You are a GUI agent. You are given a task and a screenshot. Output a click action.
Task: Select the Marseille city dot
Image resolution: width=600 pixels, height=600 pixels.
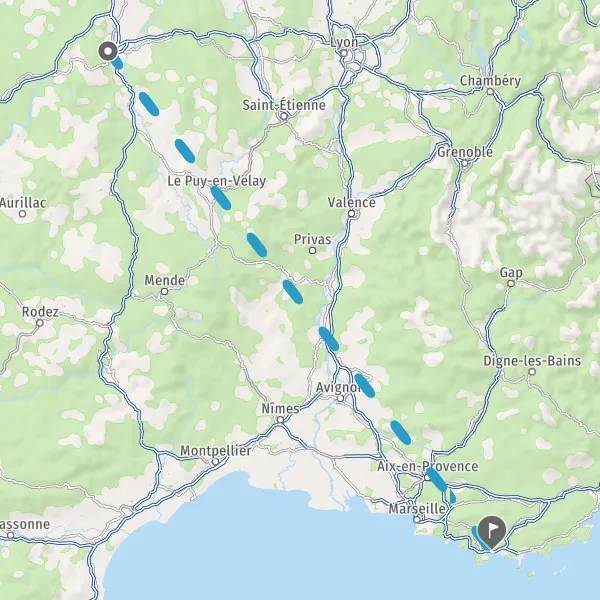pyautogui.click(x=417, y=520)
